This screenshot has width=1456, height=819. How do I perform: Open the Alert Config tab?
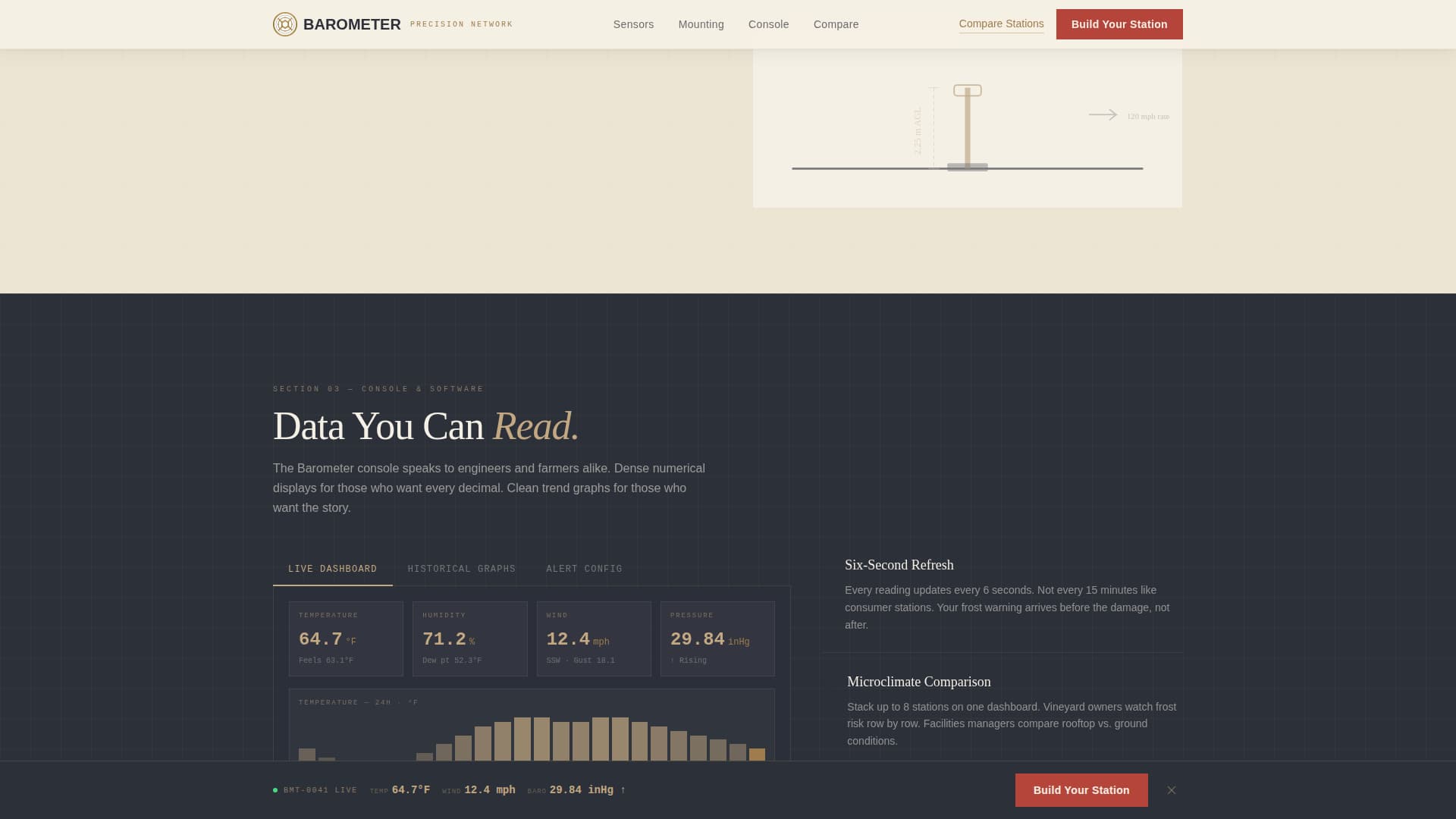point(584,568)
